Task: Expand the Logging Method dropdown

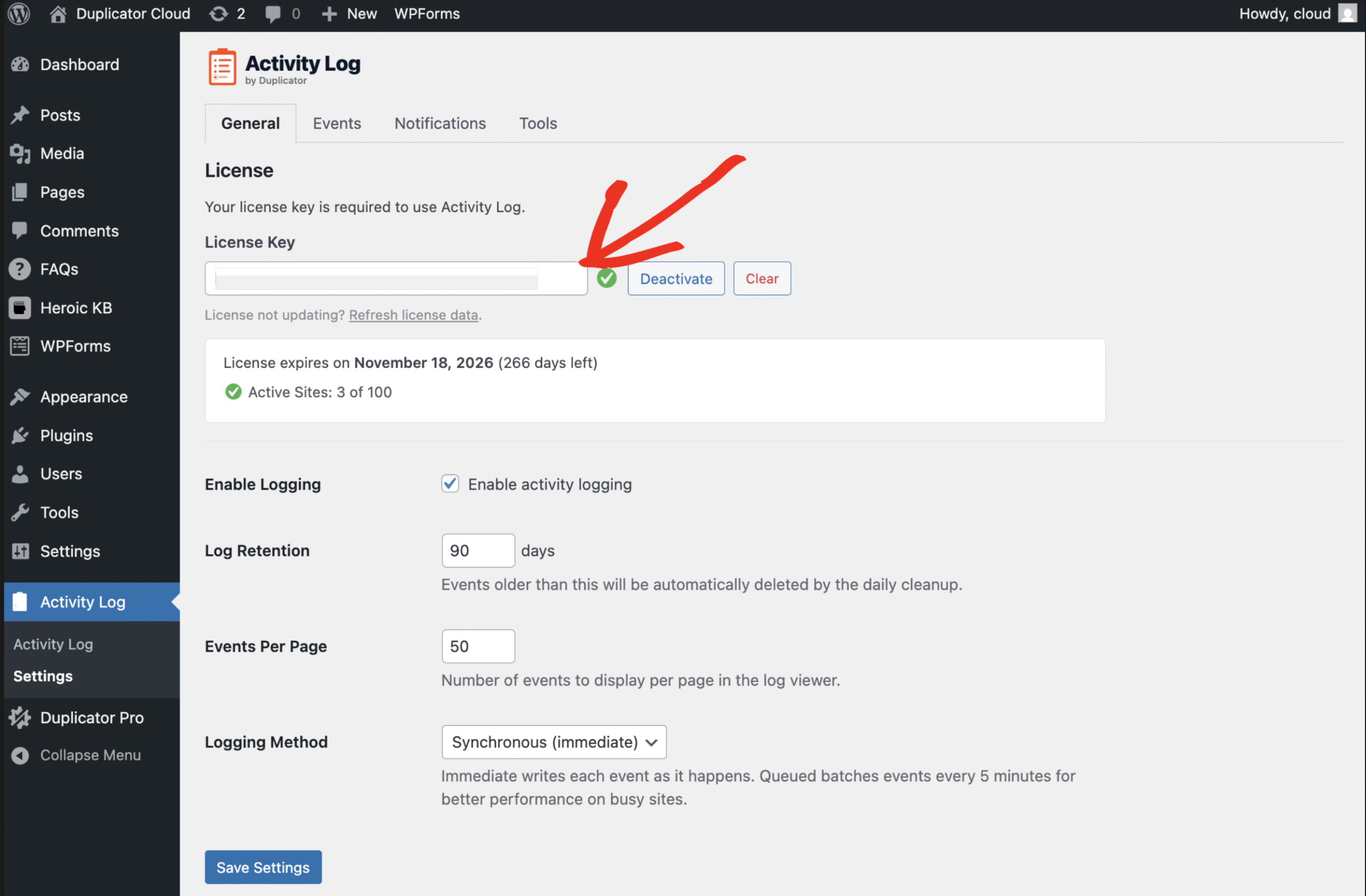Action: point(553,742)
